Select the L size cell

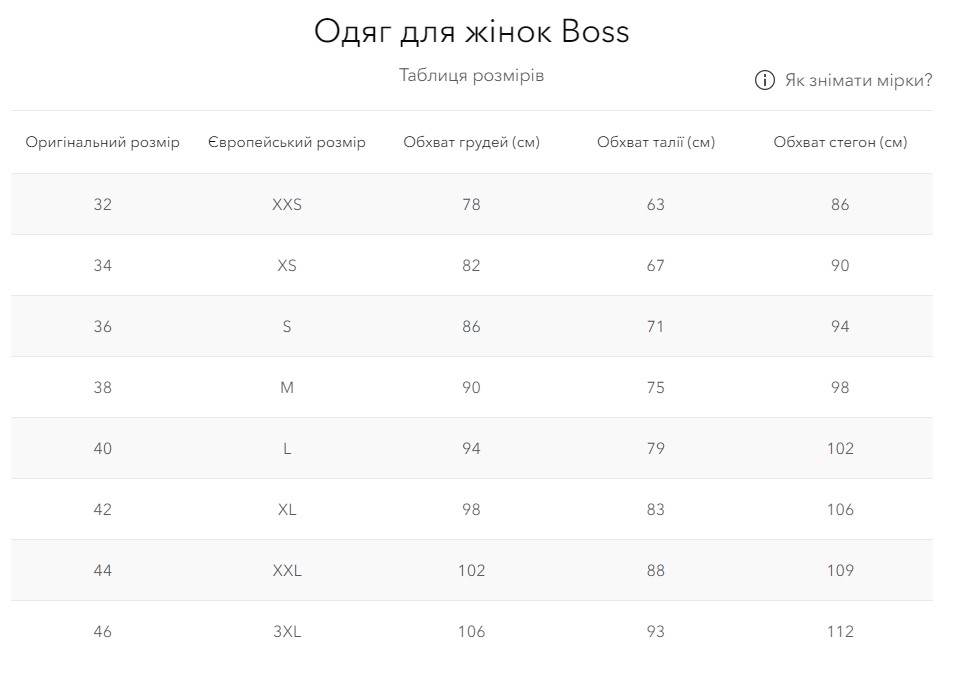[287, 448]
